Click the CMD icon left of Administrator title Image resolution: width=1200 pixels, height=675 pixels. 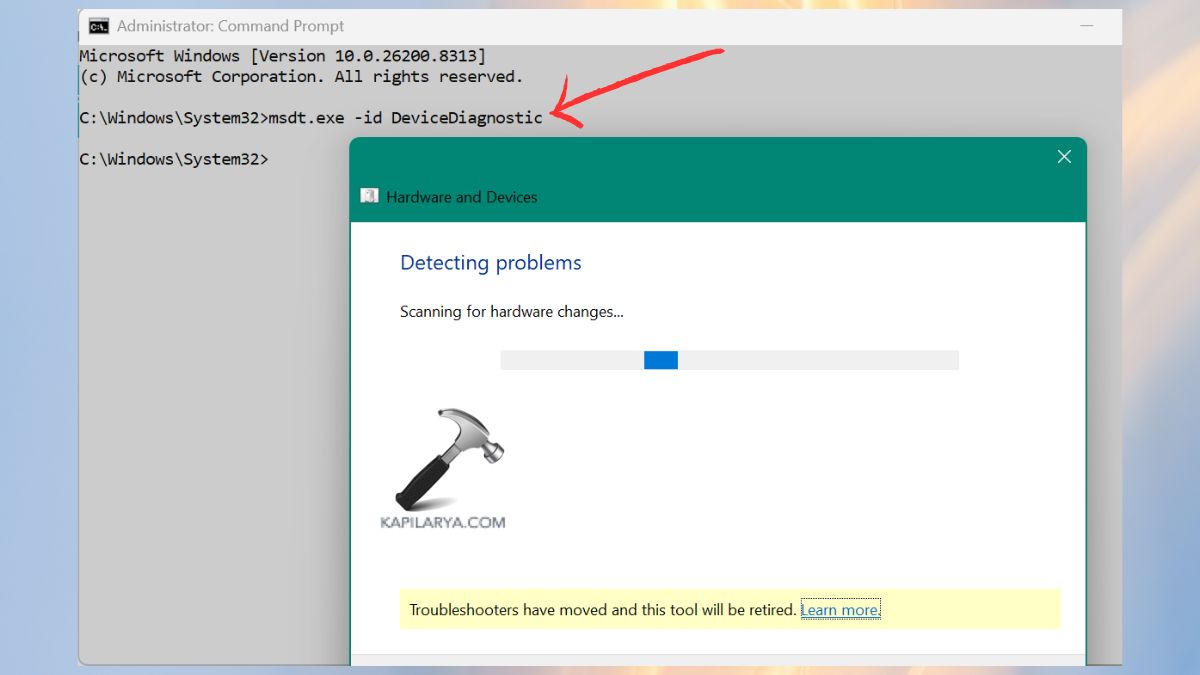[97, 25]
